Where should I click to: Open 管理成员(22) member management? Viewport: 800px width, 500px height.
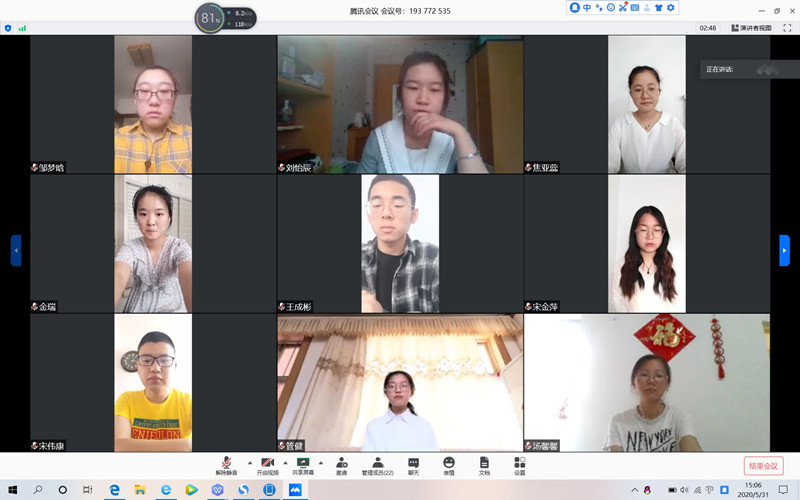[377, 464]
